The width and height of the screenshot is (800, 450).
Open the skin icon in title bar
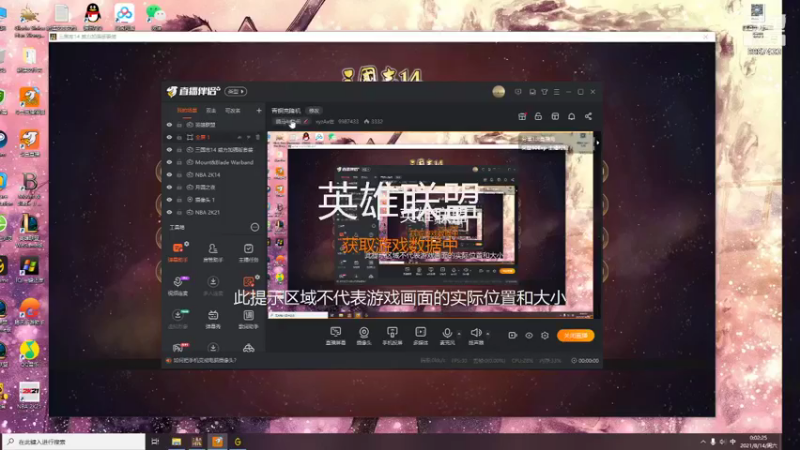544,92
